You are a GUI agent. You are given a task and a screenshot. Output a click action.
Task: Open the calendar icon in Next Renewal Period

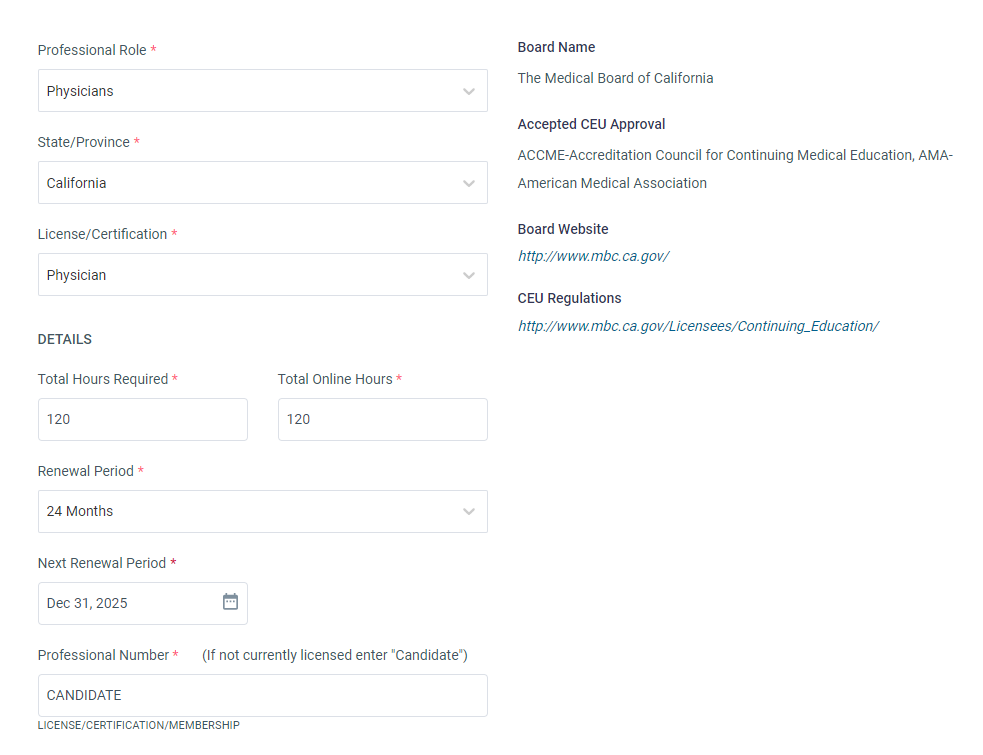tap(229, 602)
